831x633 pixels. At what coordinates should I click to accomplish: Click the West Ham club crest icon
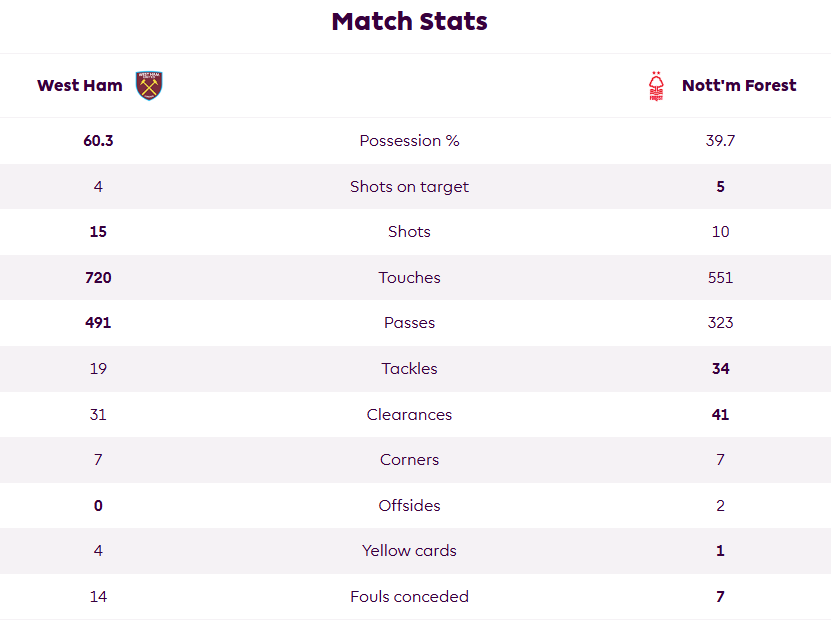[149, 85]
